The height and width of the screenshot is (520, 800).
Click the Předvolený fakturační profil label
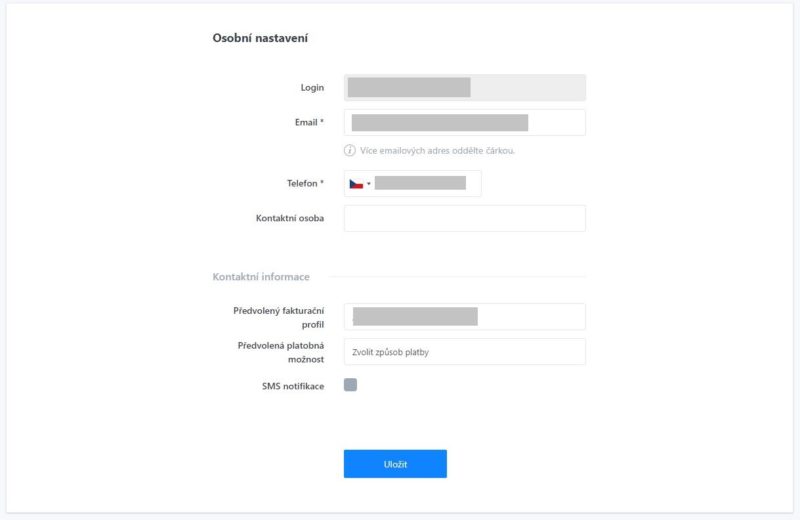(x=279, y=318)
